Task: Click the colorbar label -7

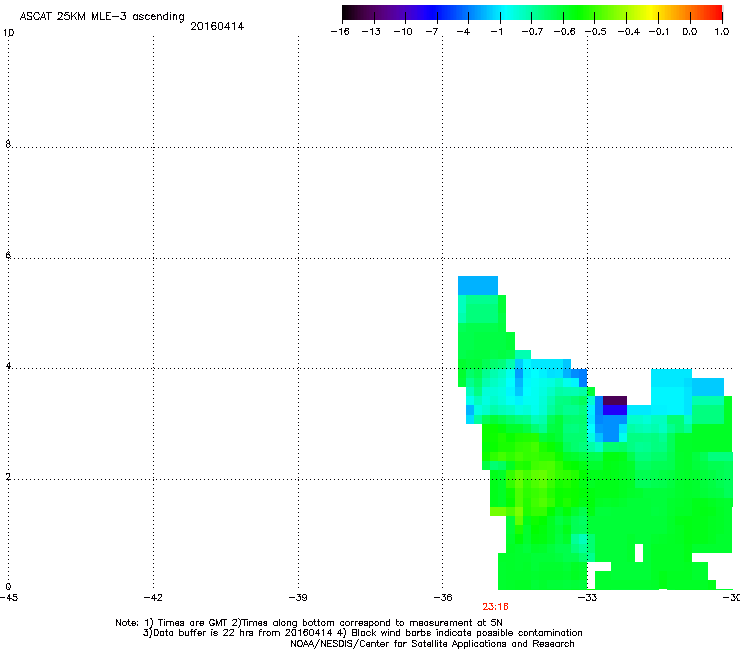Action: click(x=431, y=32)
